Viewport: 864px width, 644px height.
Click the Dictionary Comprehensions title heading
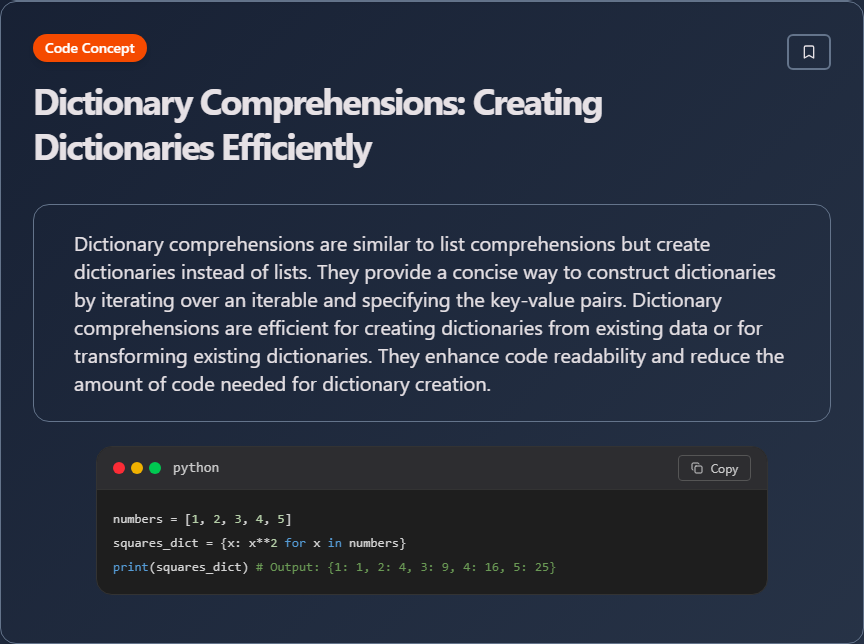pos(318,103)
